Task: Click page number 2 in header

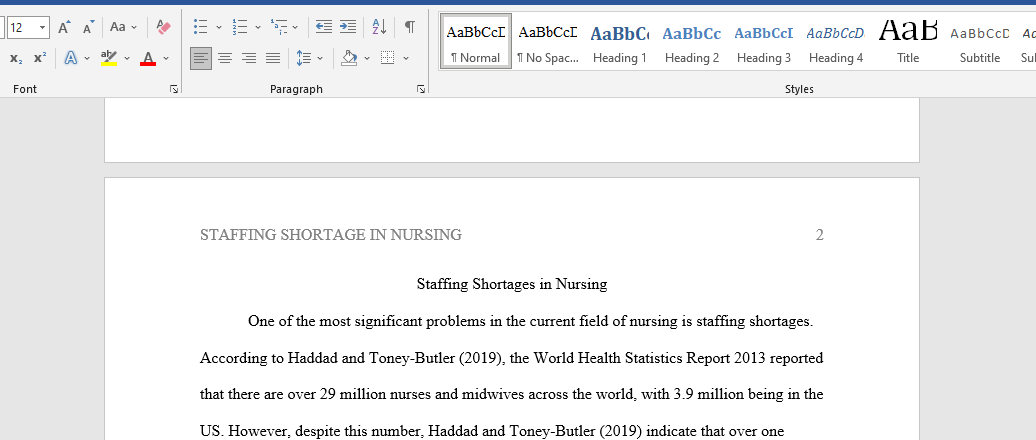Action: click(819, 235)
